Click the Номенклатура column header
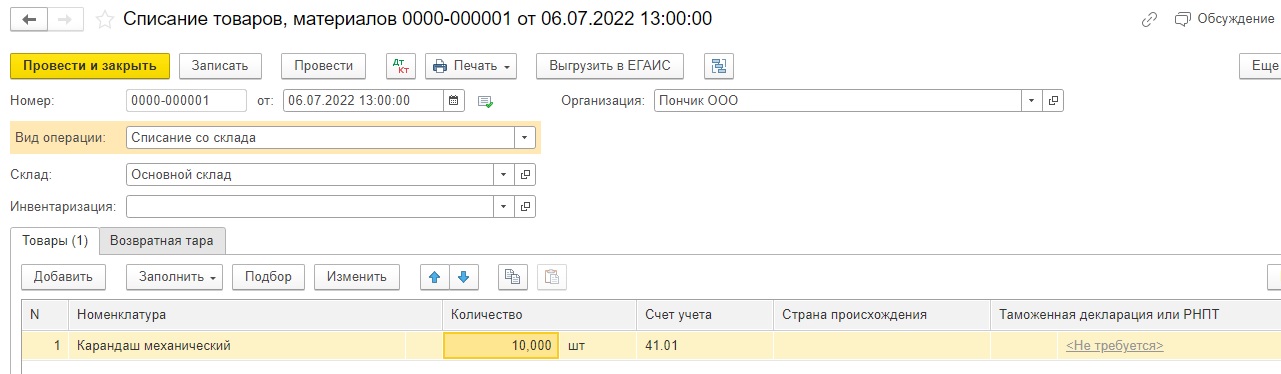Image resolution: width=1281 pixels, height=374 pixels. tap(255, 314)
